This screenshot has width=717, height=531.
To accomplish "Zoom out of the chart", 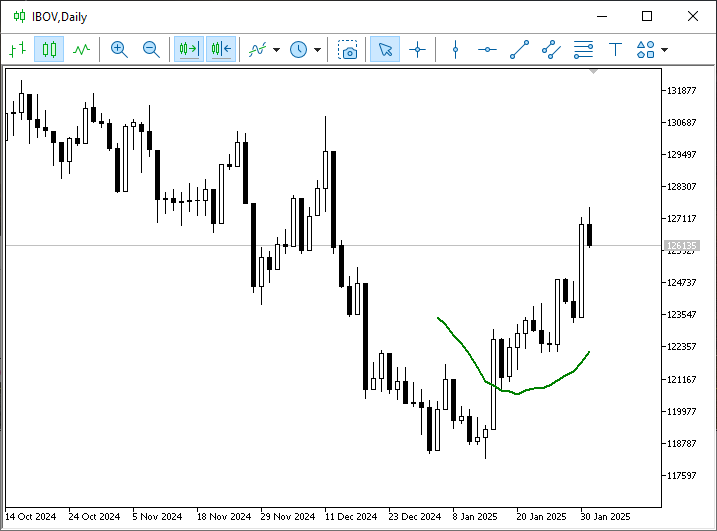I will 151,49.
